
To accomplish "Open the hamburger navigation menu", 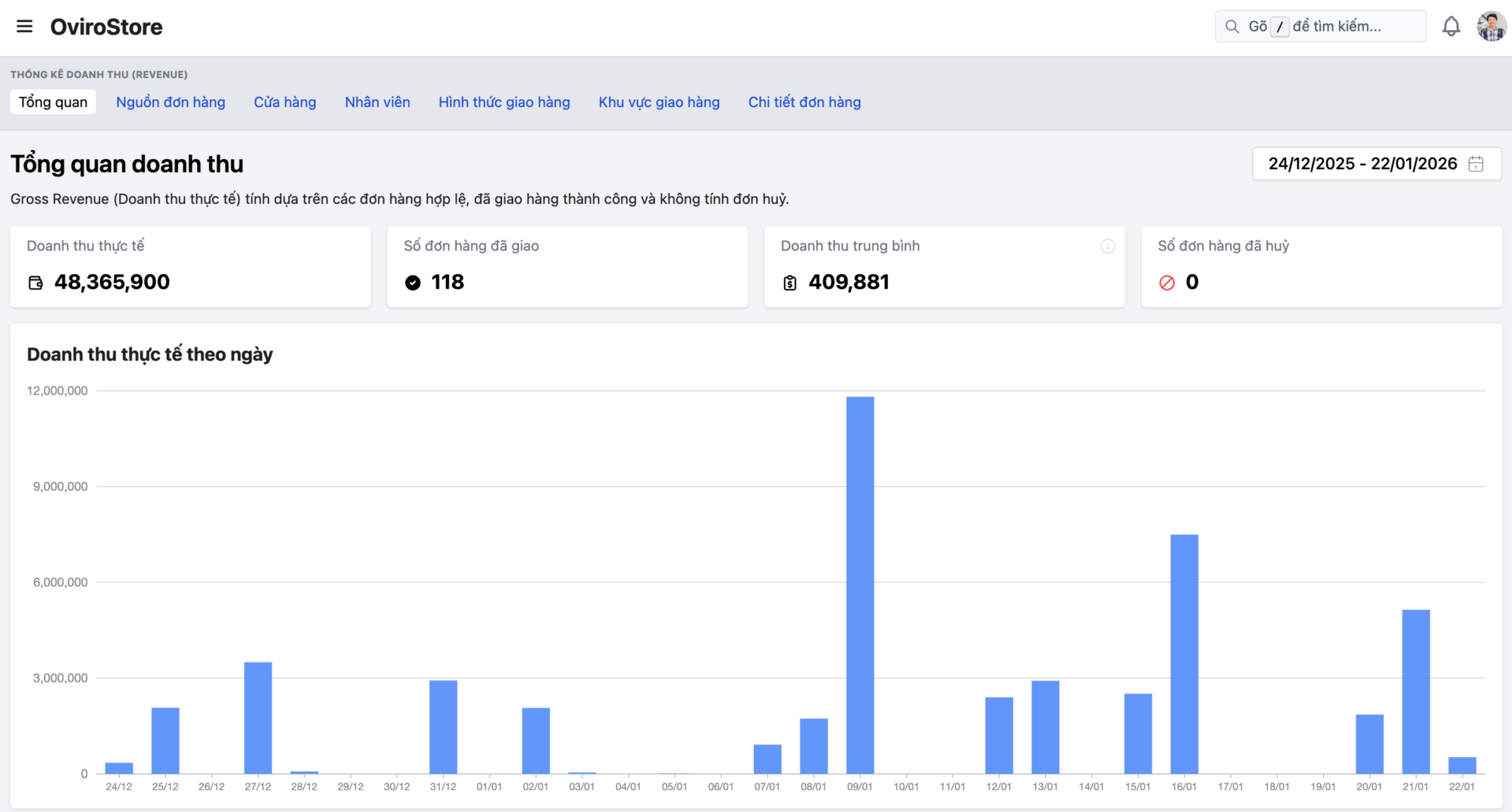I will coord(24,27).
